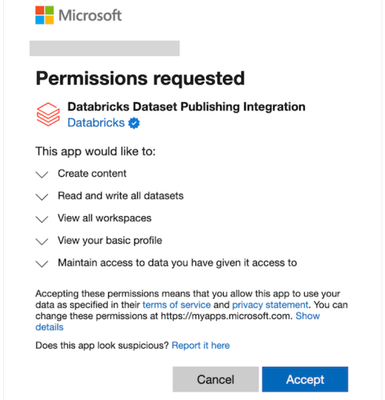Expand View your basic profile chevron

tap(42, 241)
